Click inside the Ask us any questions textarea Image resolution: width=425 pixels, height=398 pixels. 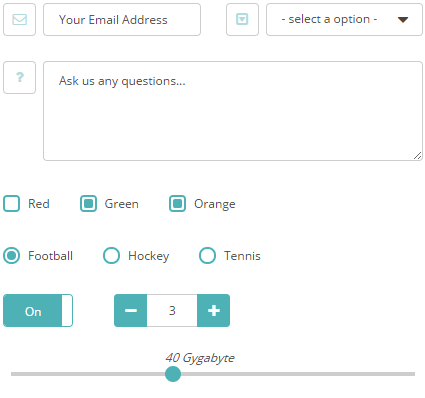(x=233, y=111)
